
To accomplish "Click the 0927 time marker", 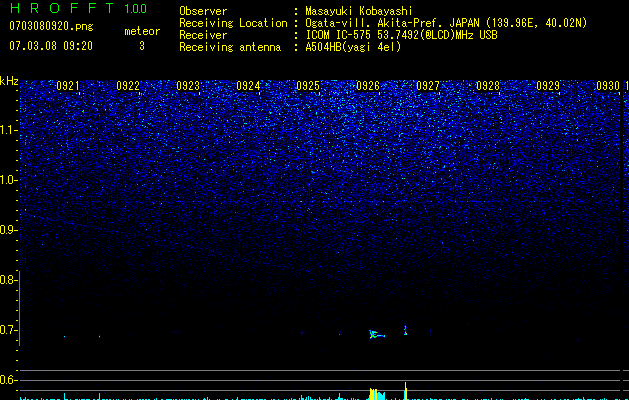I will tap(428, 86).
